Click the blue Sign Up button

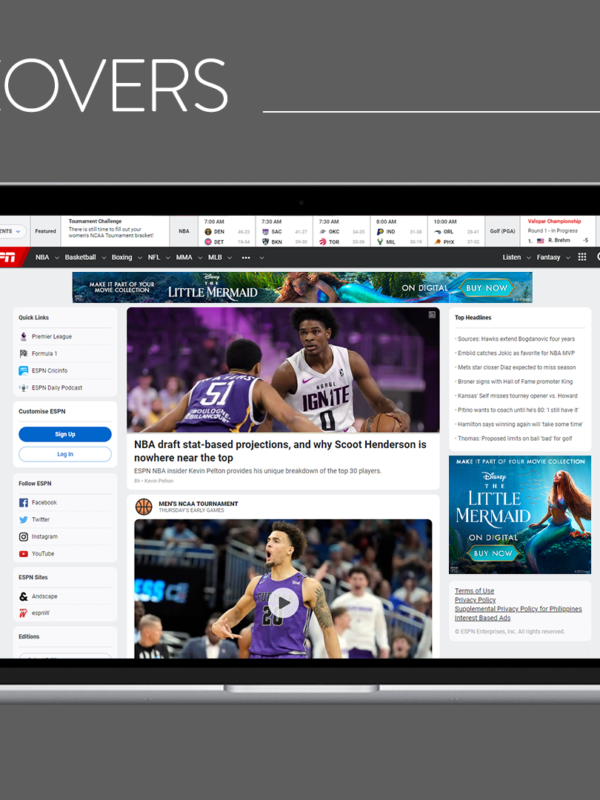tap(65, 434)
